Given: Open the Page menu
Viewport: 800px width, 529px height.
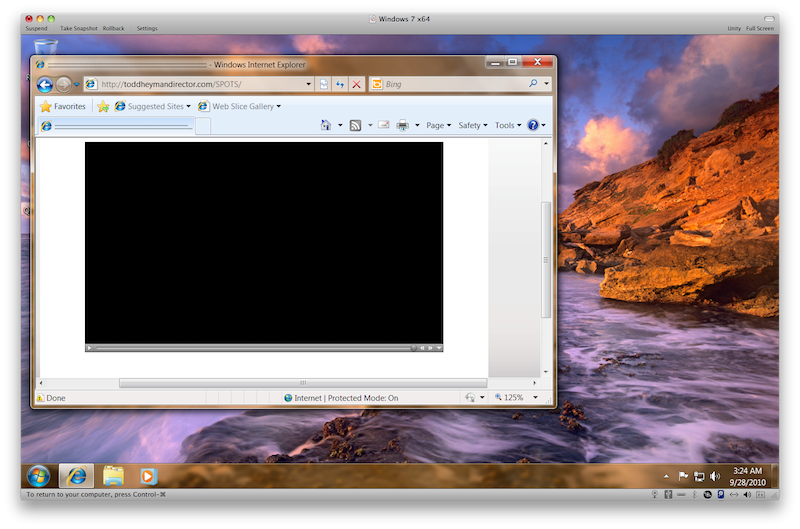Looking at the screenshot, I should (x=438, y=125).
